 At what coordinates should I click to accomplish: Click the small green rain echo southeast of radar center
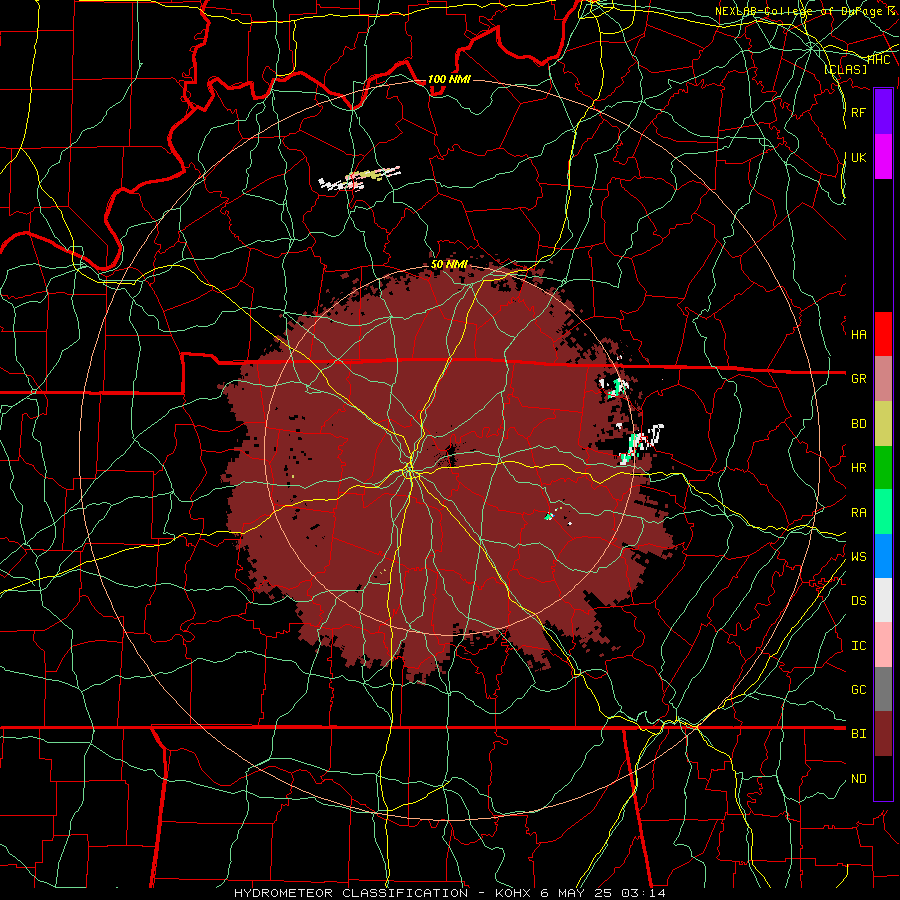pyautogui.click(x=549, y=517)
